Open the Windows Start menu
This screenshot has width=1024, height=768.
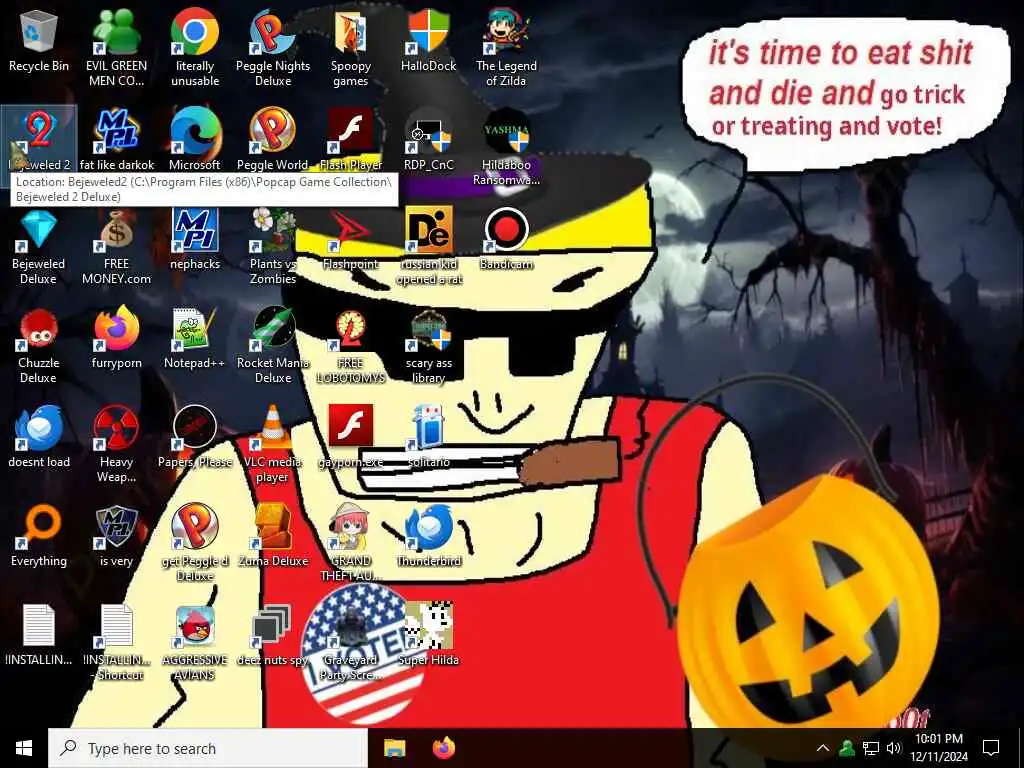point(24,748)
